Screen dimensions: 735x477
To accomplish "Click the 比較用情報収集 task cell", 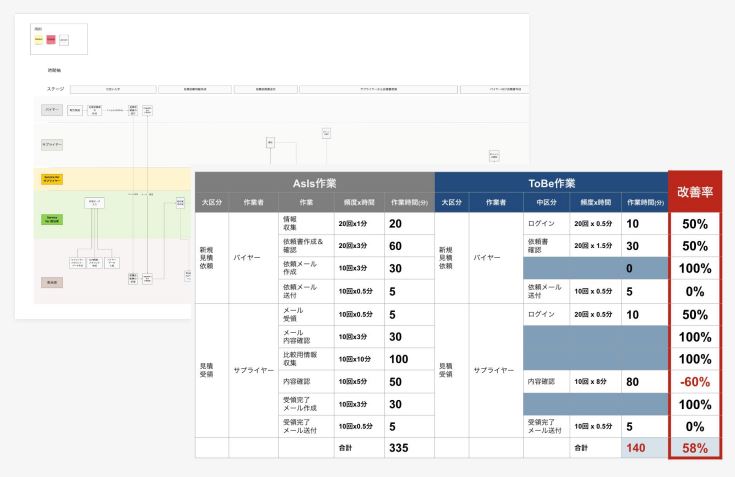I will (x=306, y=359).
